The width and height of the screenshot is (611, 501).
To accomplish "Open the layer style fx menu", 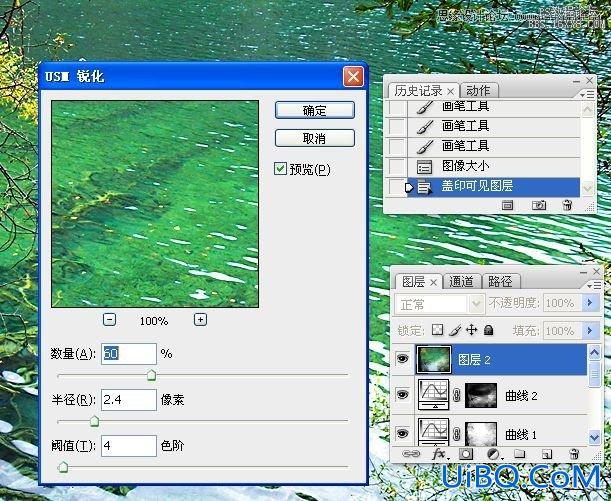I will pos(440,454).
